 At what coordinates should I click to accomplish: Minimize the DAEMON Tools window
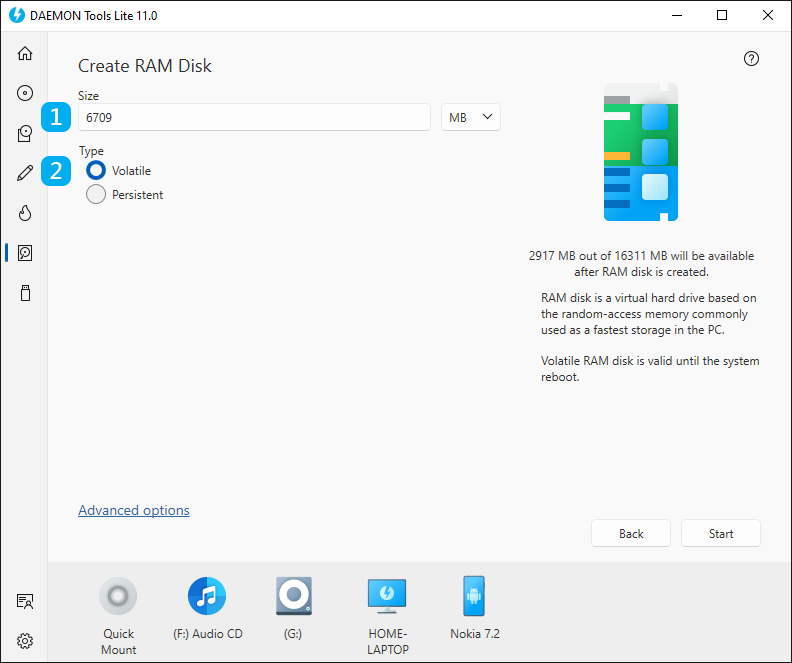pos(677,15)
